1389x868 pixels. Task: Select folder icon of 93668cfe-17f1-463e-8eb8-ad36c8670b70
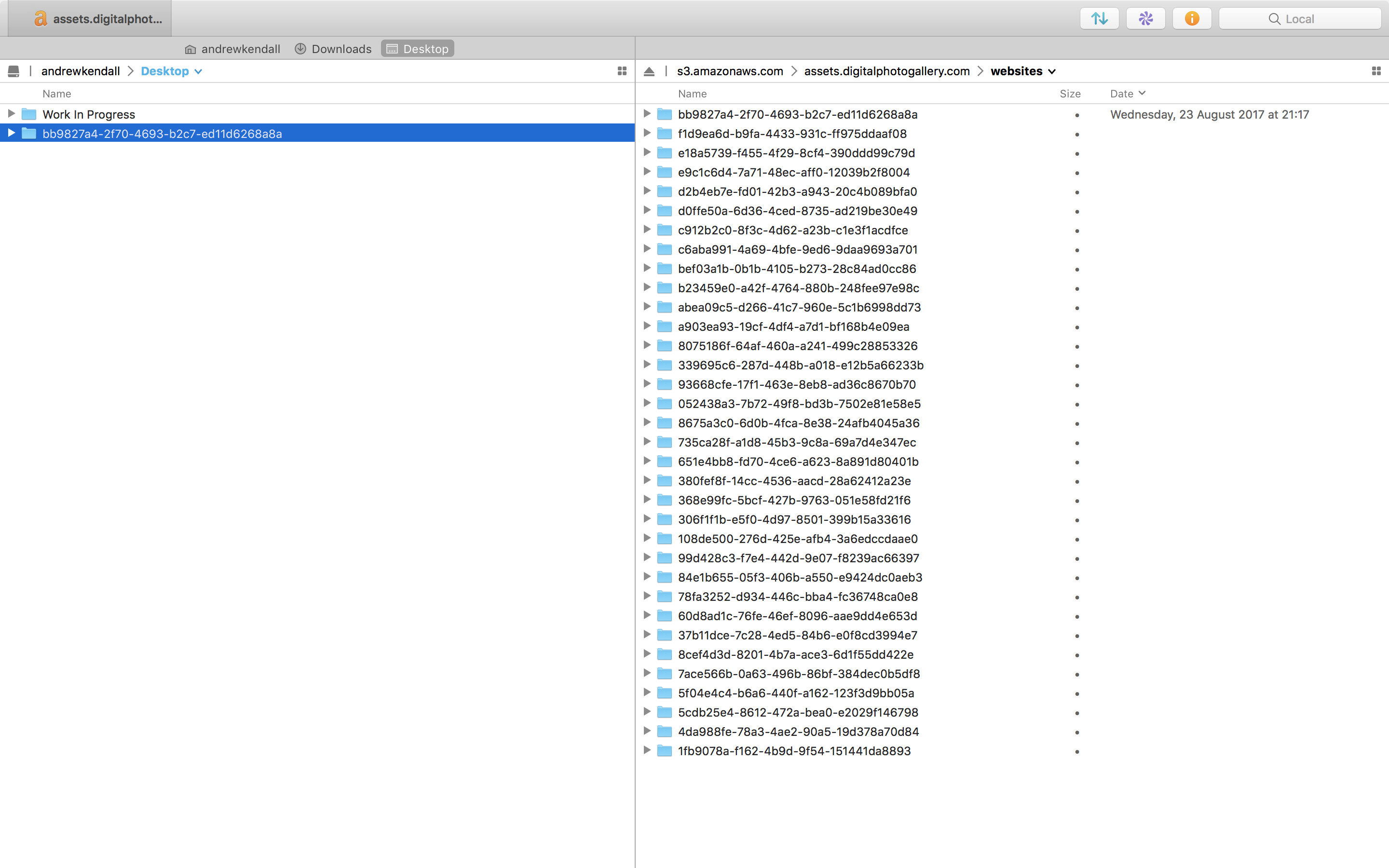coord(664,384)
